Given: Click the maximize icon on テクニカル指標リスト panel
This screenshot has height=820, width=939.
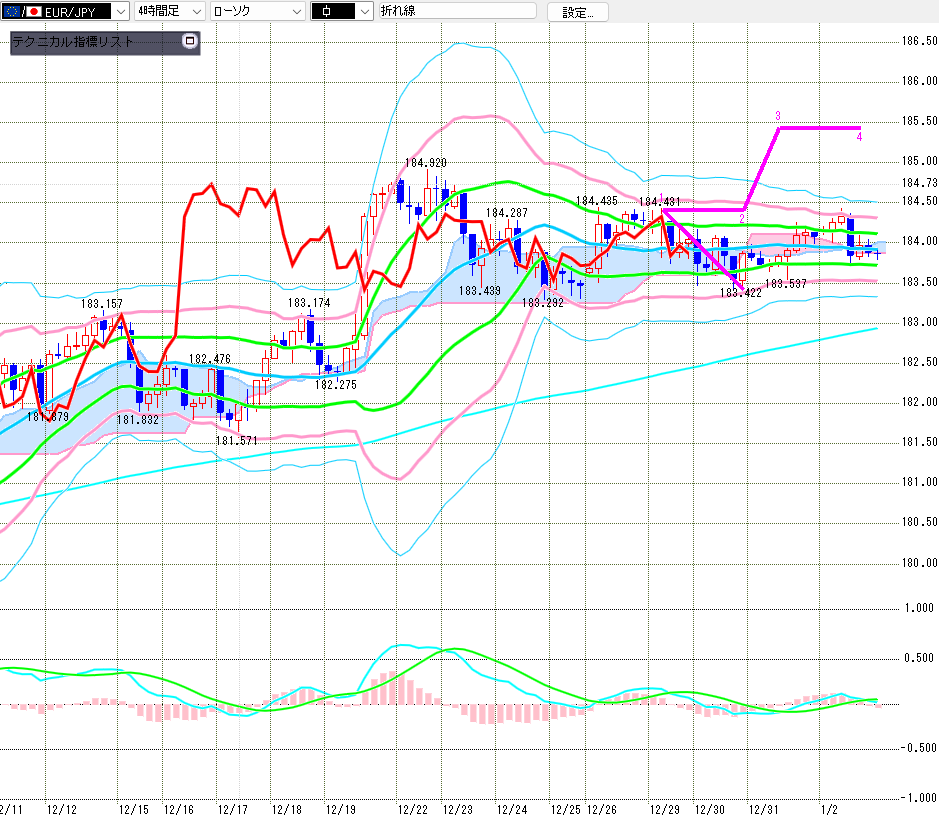Looking at the screenshot, I should (190, 42).
